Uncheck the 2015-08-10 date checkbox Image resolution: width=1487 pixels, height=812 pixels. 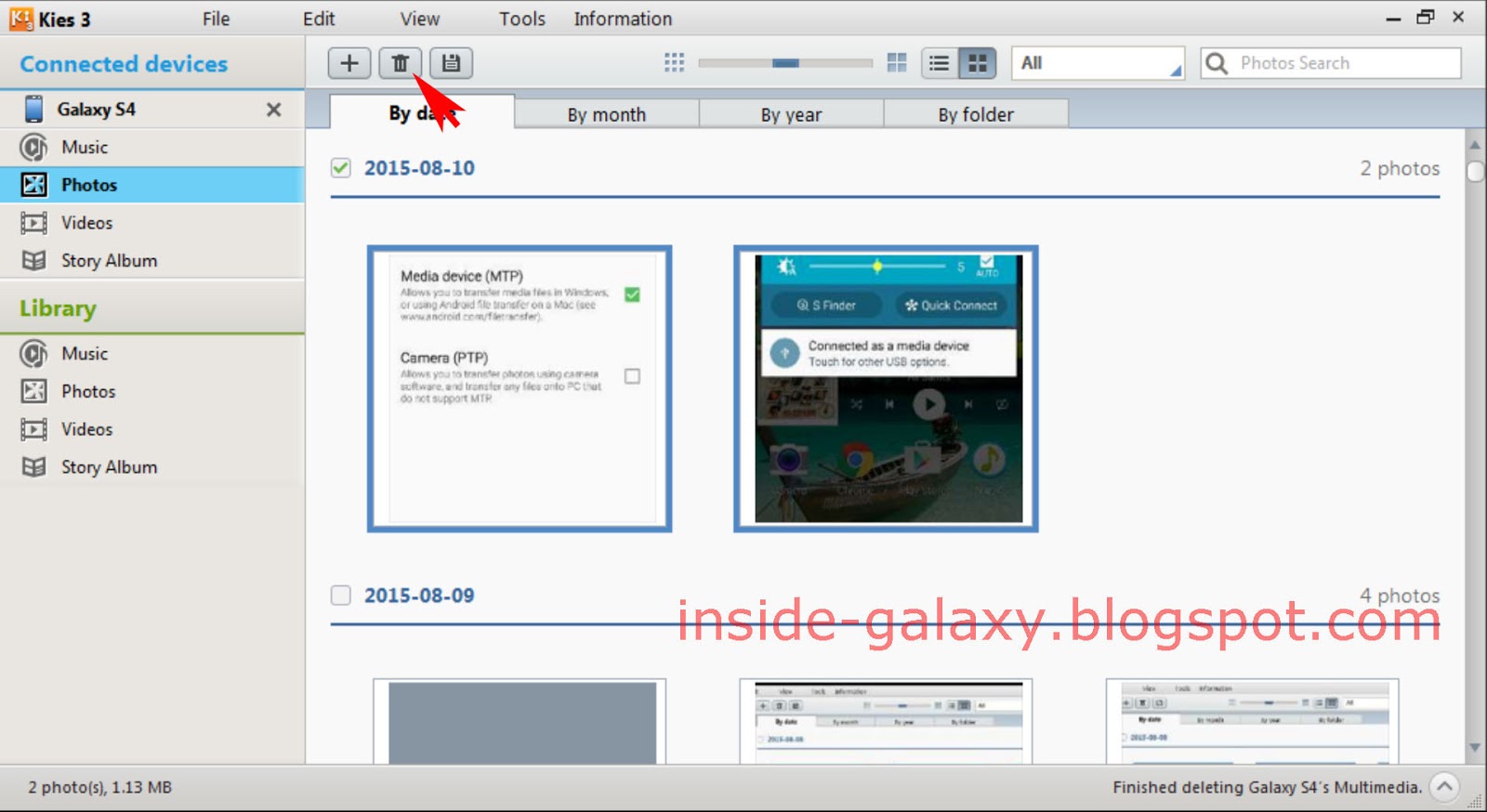tap(341, 168)
